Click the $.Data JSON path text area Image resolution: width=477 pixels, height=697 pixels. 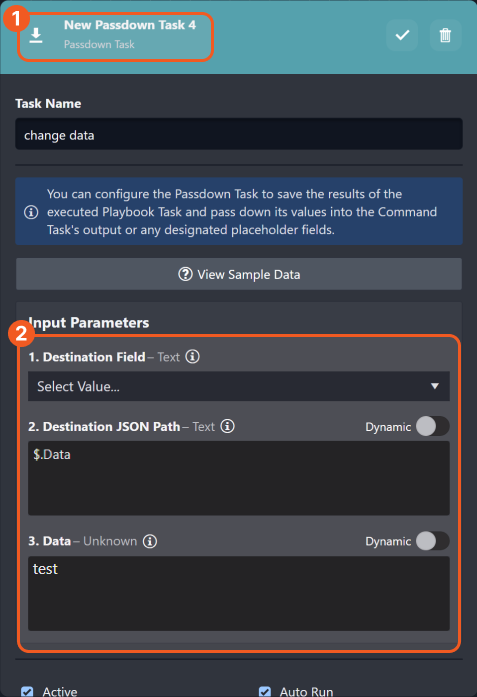click(239, 478)
